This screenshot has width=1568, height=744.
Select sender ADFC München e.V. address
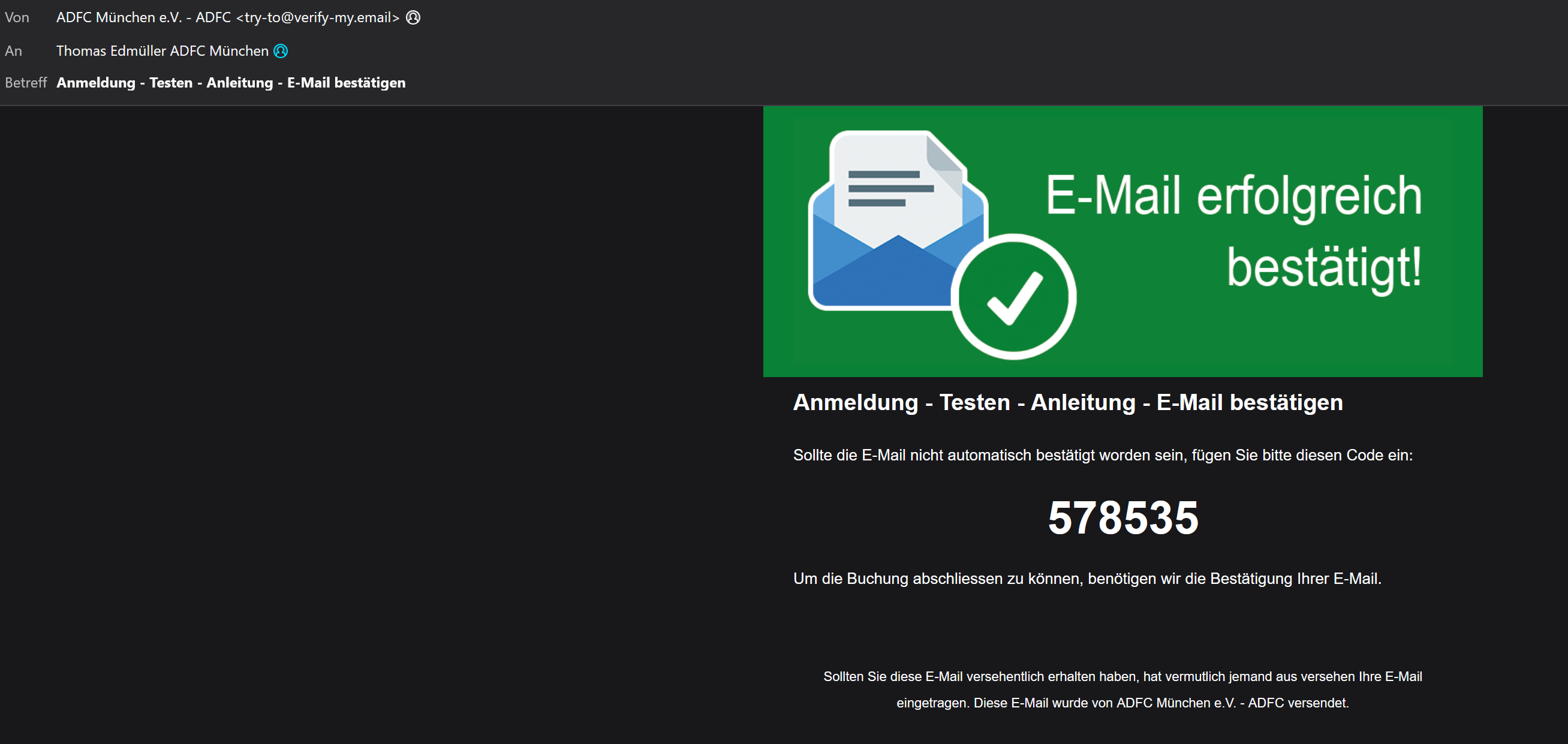(x=228, y=17)
